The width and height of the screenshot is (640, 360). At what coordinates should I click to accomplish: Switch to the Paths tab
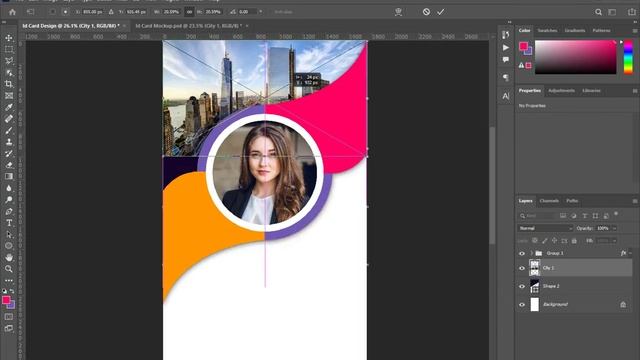(x=572, y=201)
